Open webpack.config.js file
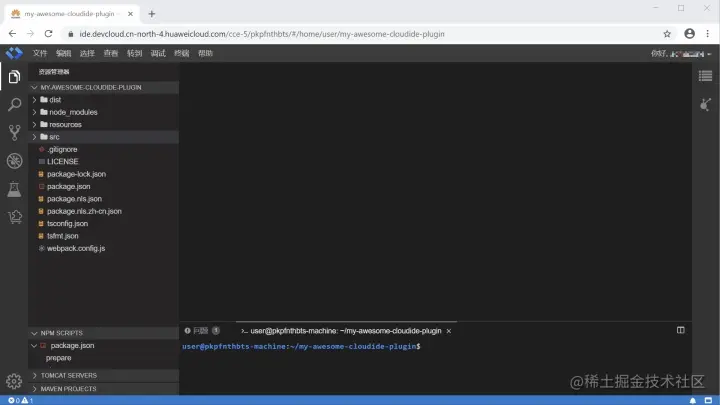Viewport: 720px width, 405px height. (x=76, y=248)
